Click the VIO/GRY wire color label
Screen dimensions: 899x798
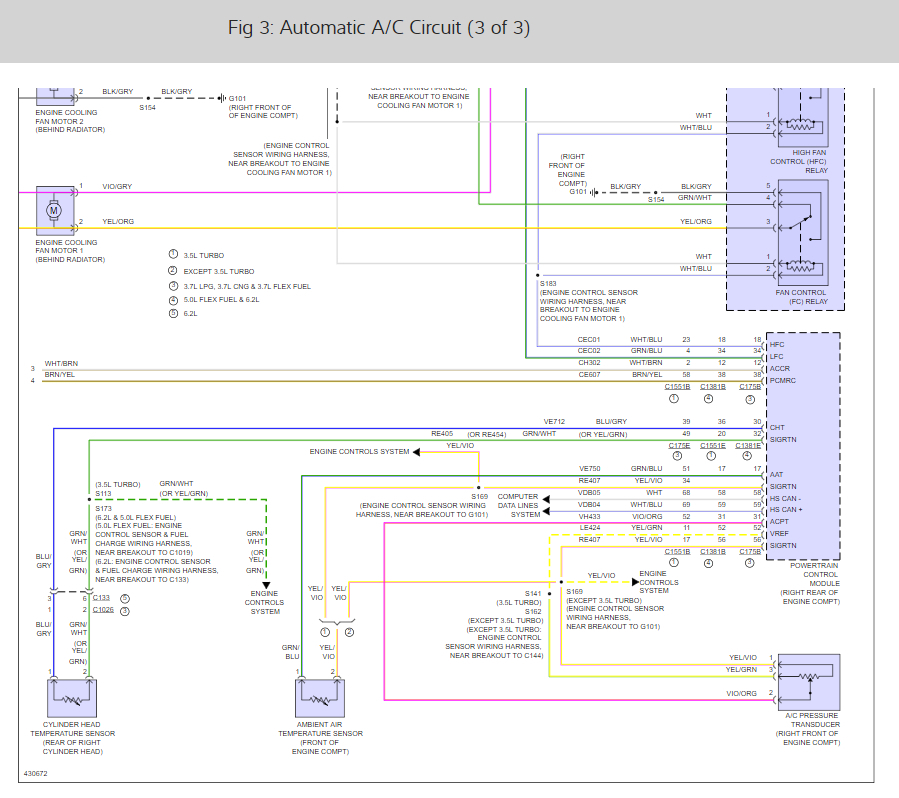pos(117,186)
